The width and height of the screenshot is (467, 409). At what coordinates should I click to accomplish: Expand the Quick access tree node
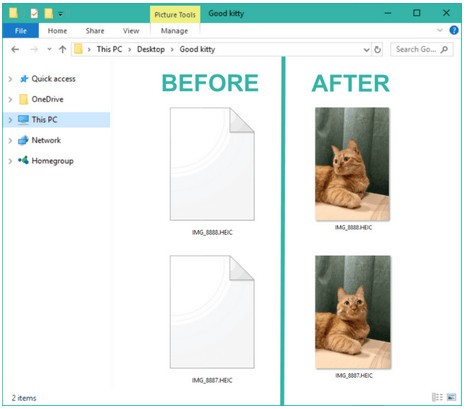tap(10, 79)
